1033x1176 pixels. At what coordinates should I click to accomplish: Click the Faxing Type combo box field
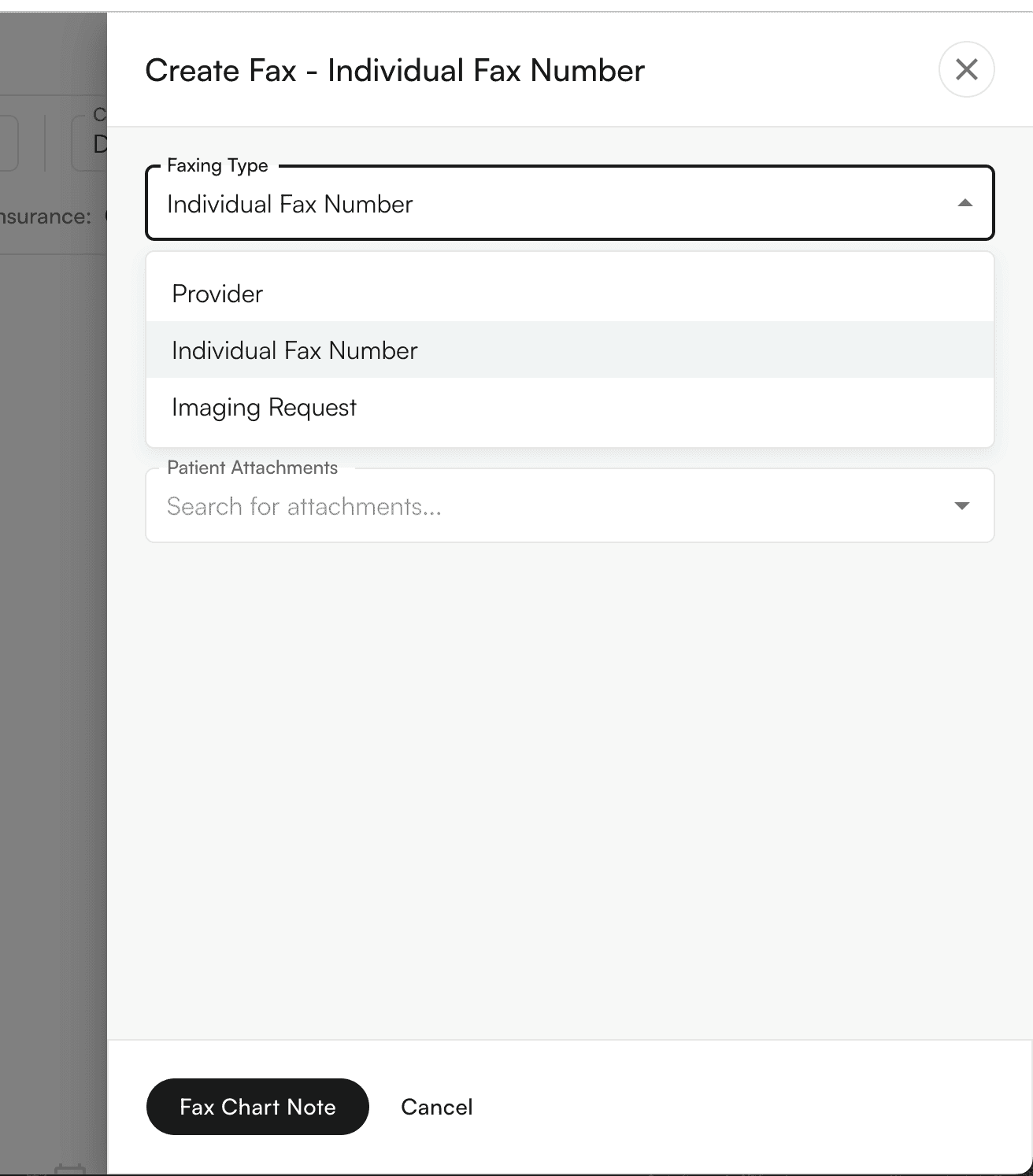pos(569,203)
